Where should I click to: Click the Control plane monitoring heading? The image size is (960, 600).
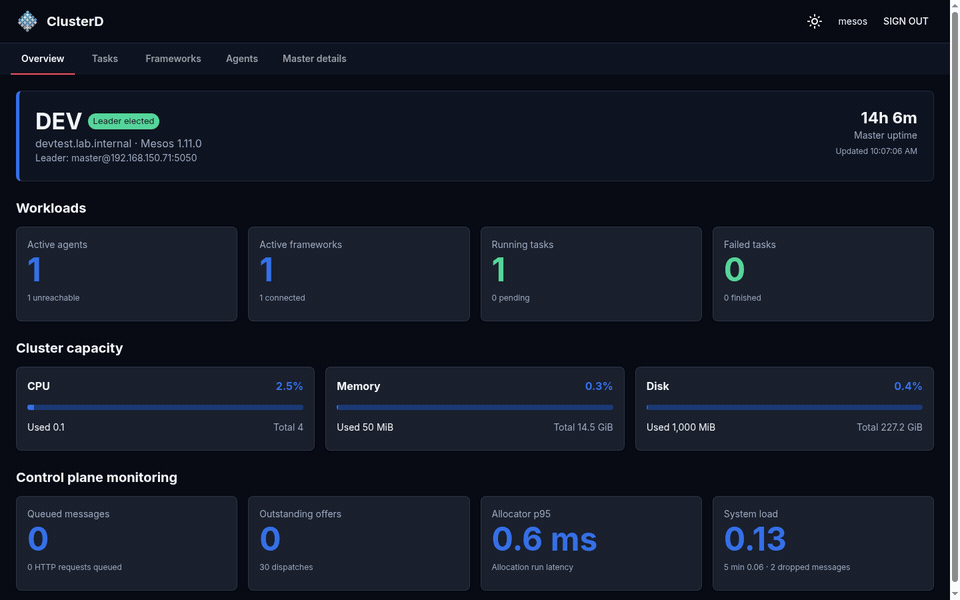[x=97, y=478]
